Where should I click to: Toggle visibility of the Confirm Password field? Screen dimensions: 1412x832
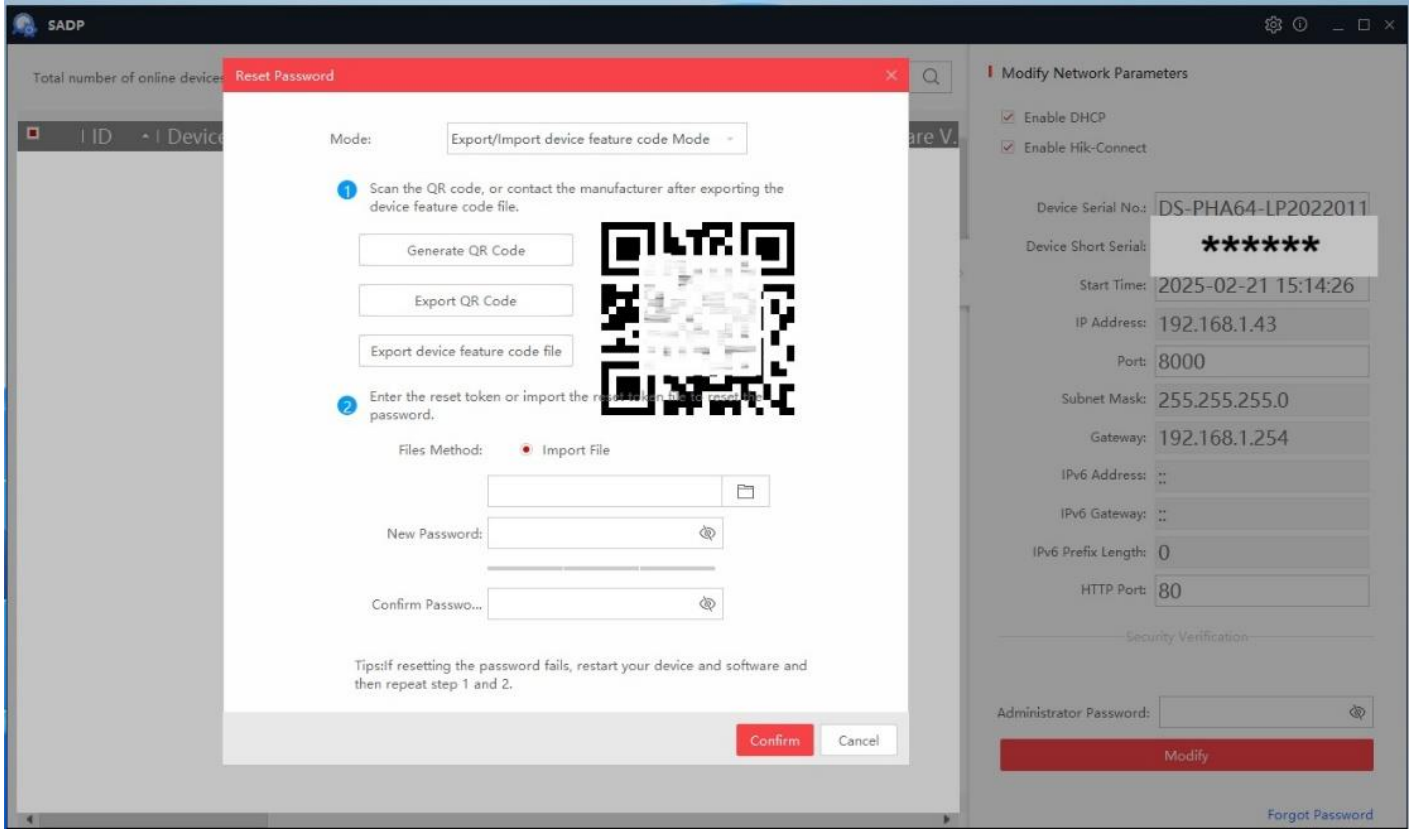click(x=707, y=604)
